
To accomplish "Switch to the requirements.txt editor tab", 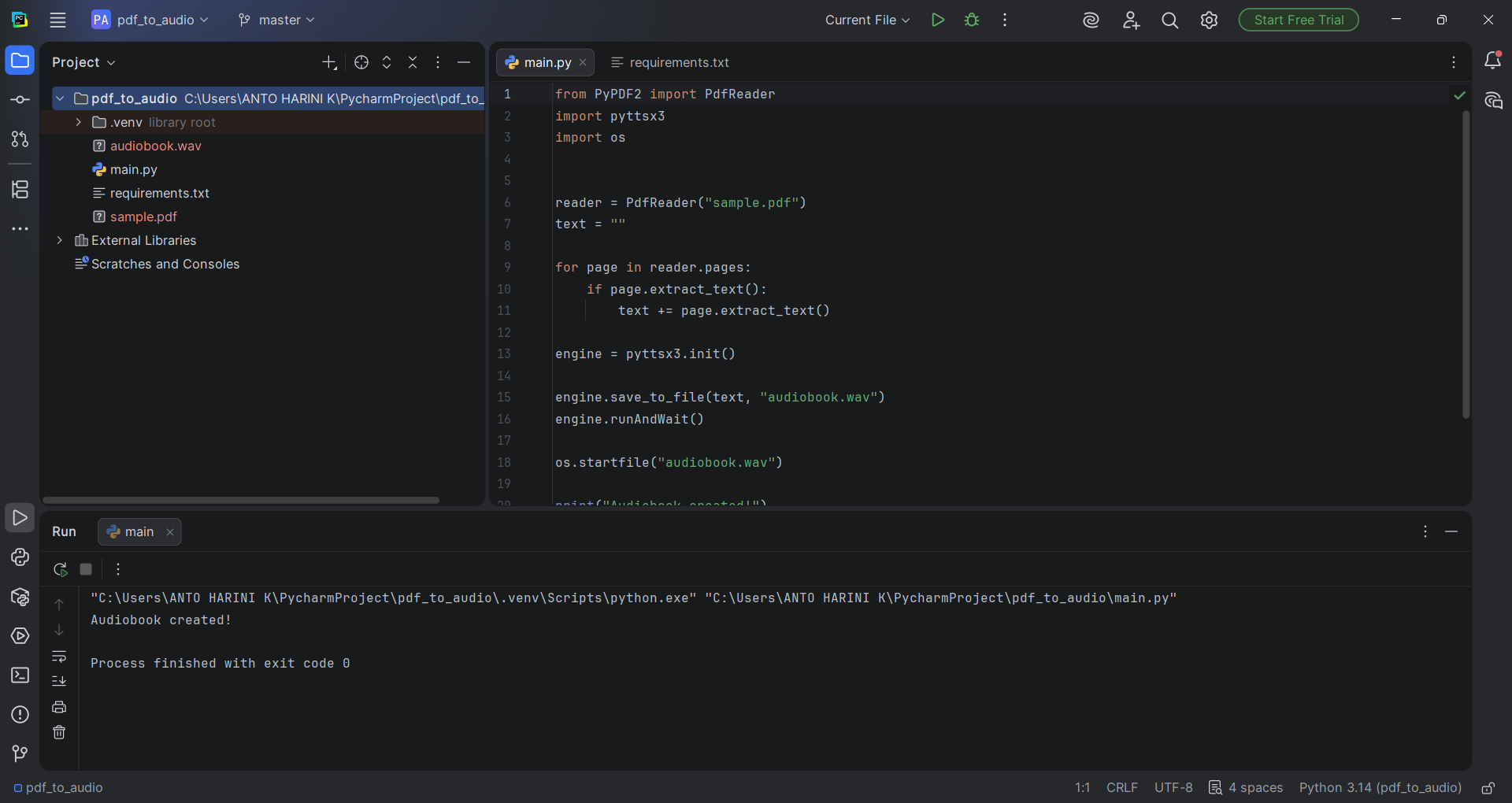I will click(679, 62).
